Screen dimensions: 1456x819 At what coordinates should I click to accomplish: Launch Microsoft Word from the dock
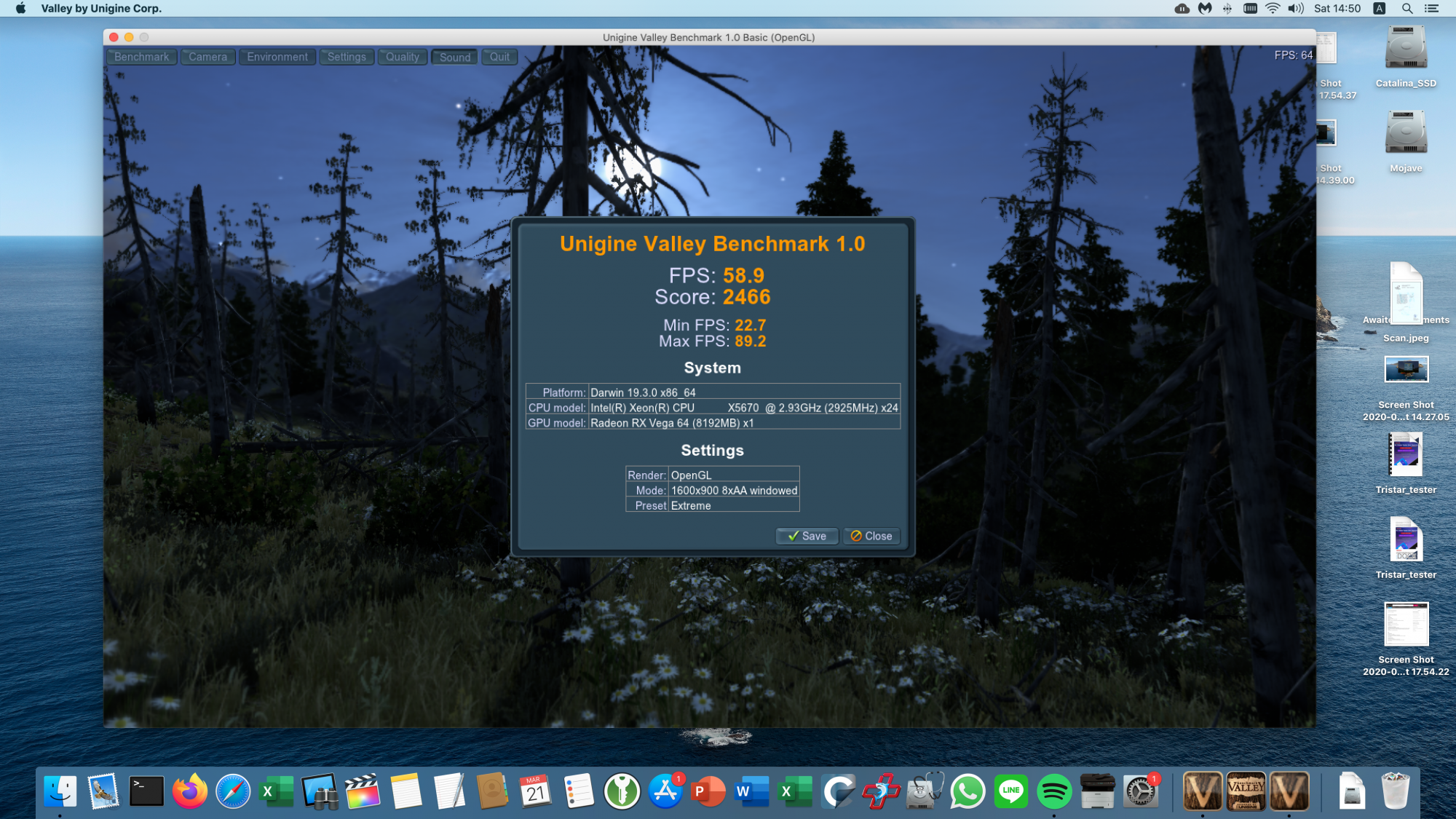(x=752, y=791)
